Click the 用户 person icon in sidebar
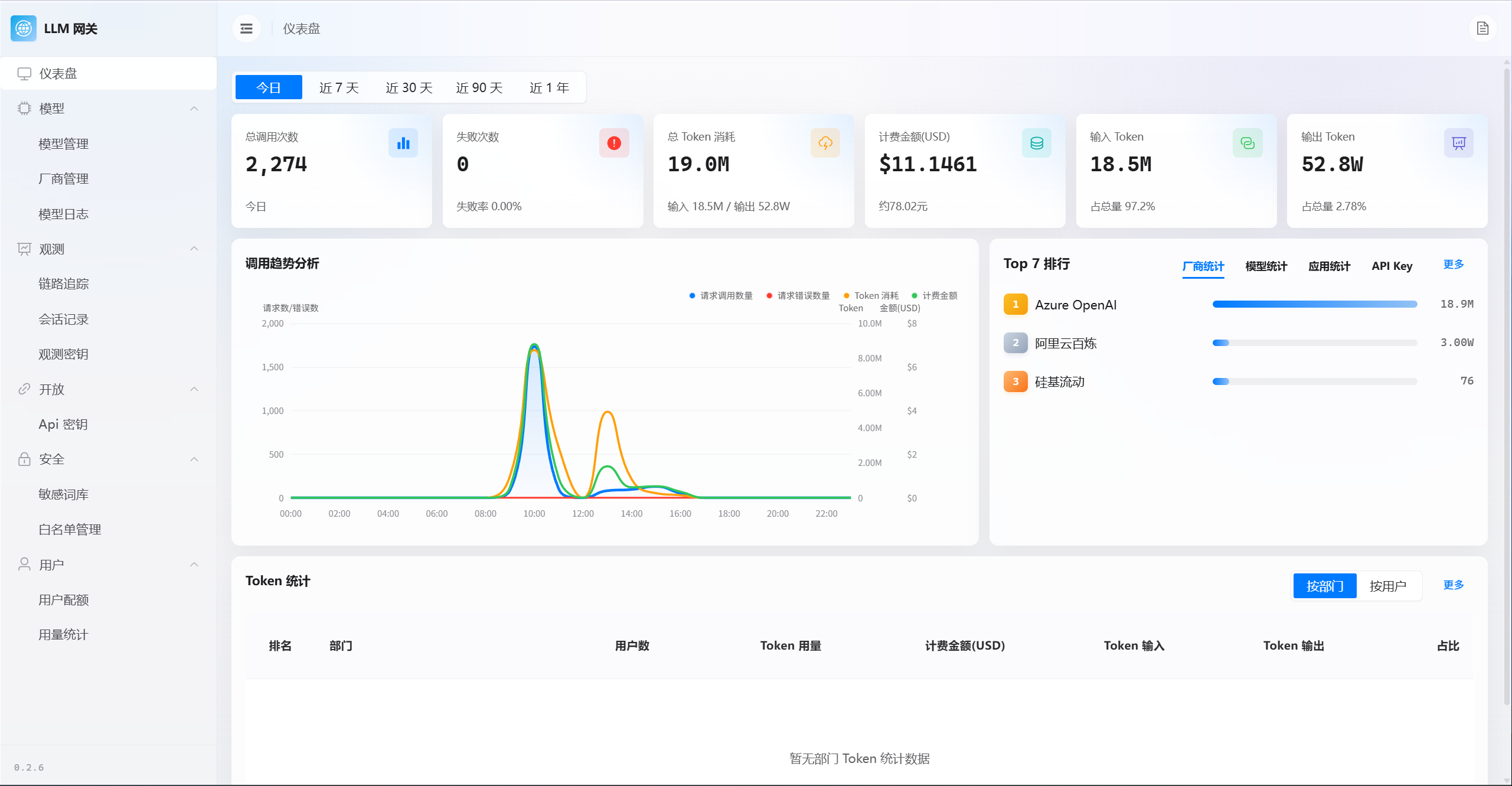Viewport: 1512px width, 786px height. point(24,564)
